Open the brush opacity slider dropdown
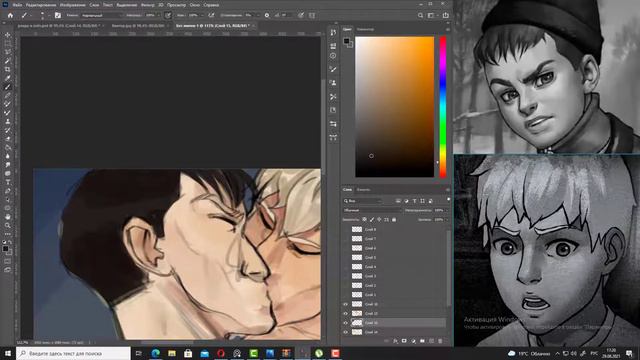640x360 pixels. tap(159, 15)
